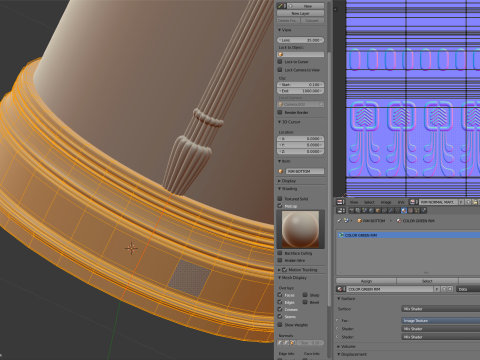Click the COLOR GREEN RIM material icon in breadcrumb
Image resolution: width=480 pixels, height=360 pixels.
click(399, 221)
